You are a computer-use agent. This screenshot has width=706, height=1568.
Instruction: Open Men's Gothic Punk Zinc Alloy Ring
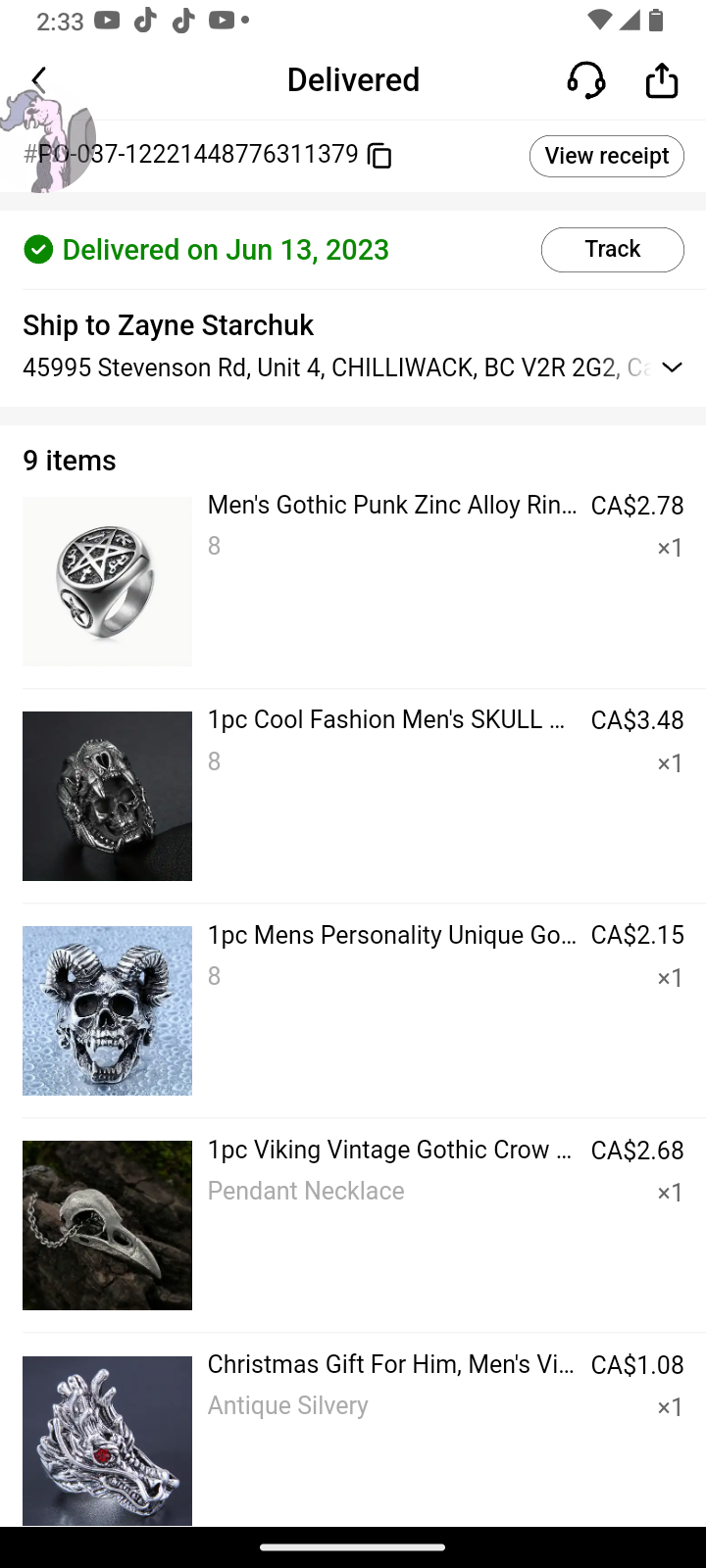tap(391, 506)
